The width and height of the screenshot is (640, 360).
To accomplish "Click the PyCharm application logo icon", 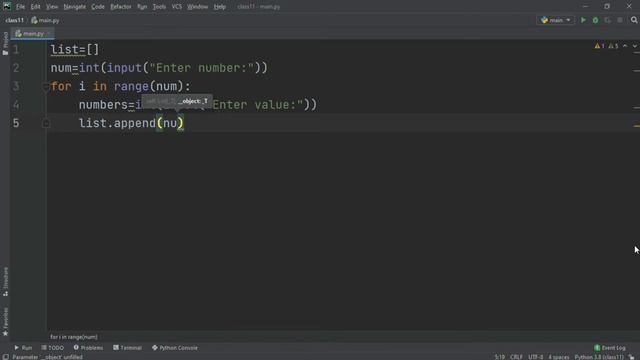I will pos(7,6).
